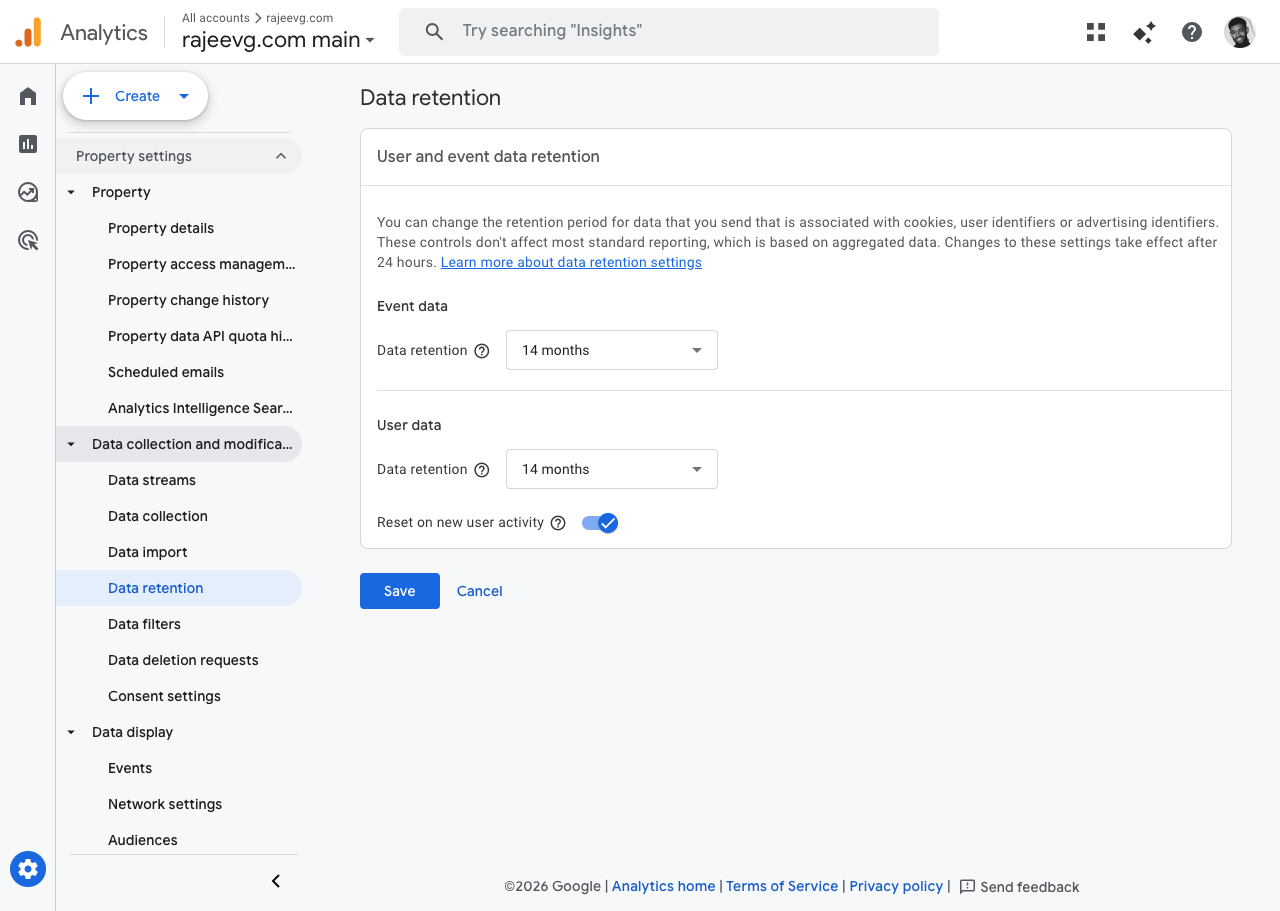
Task: Click the Admin gear icon
Action: [x=28, y=869]
